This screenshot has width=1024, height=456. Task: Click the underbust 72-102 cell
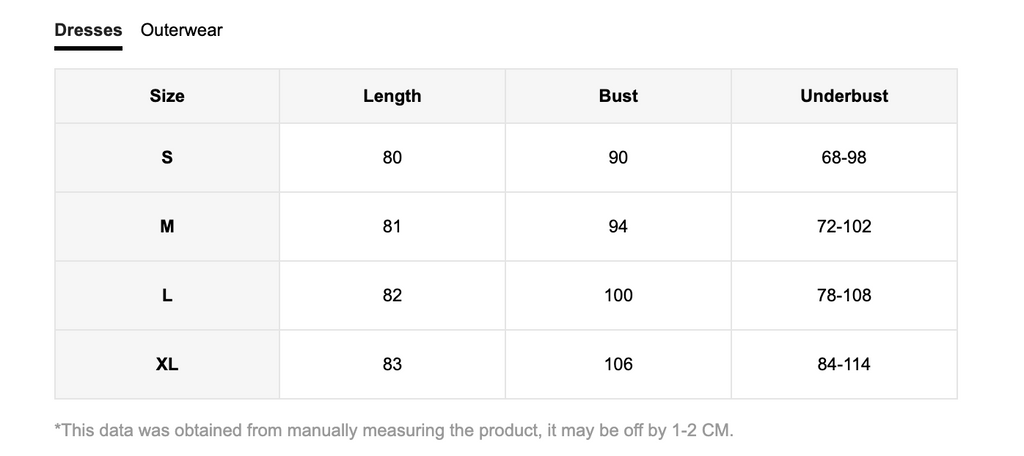(x=844, y=227)
